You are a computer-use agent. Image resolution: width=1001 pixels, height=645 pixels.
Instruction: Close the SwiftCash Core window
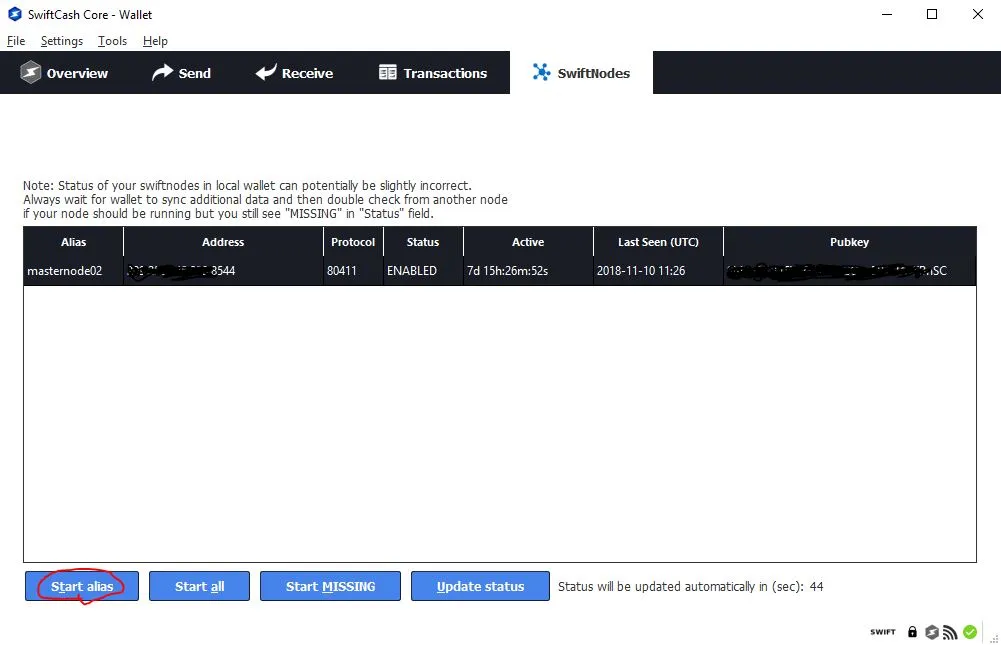[x=977, y=14]
